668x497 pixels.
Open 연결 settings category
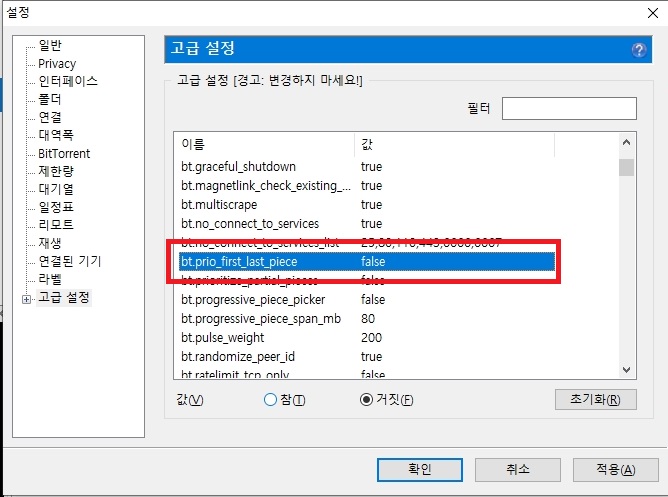50,117
